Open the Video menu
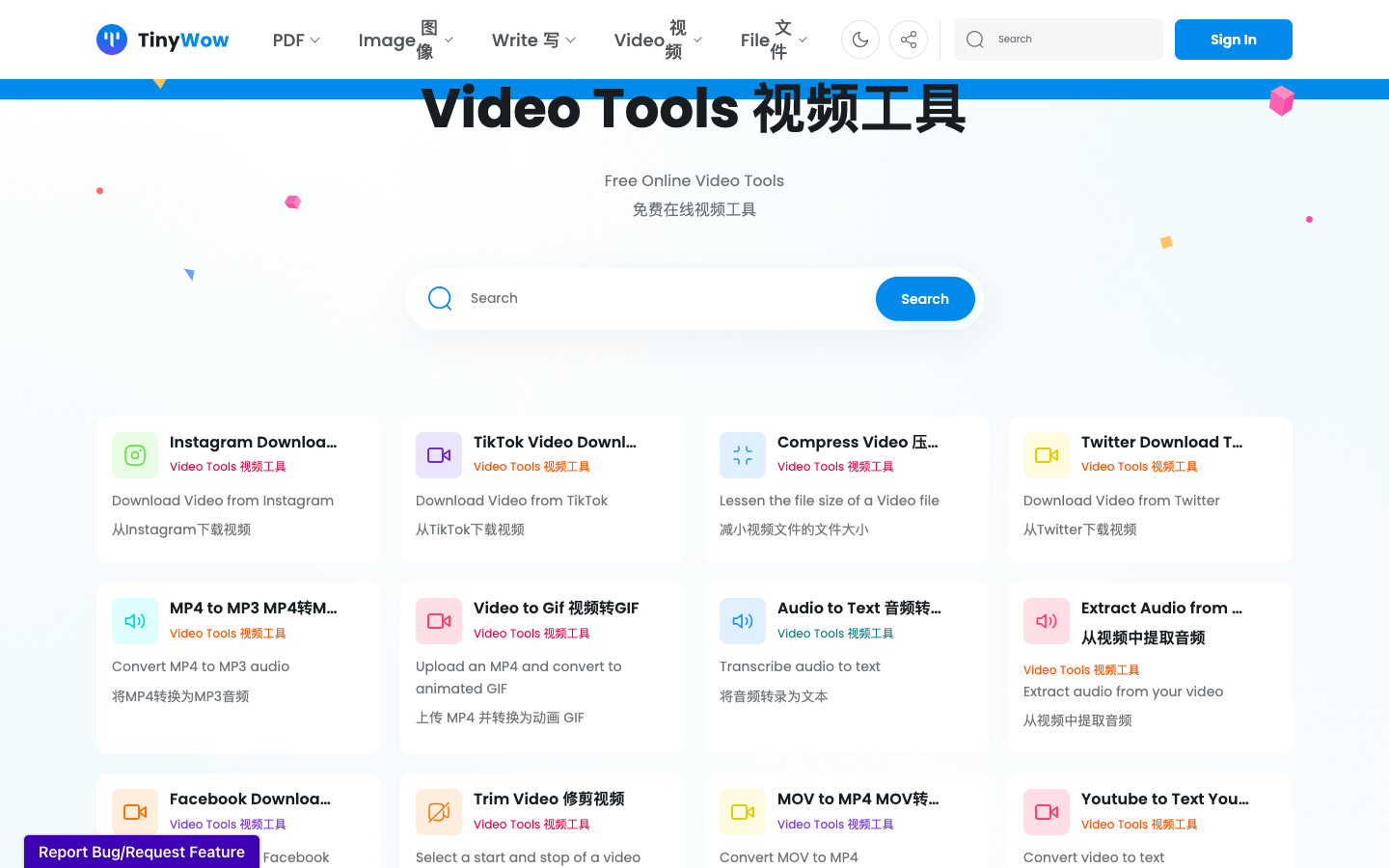Screen dimensions: 1389x868 click(x=656, y=40)
